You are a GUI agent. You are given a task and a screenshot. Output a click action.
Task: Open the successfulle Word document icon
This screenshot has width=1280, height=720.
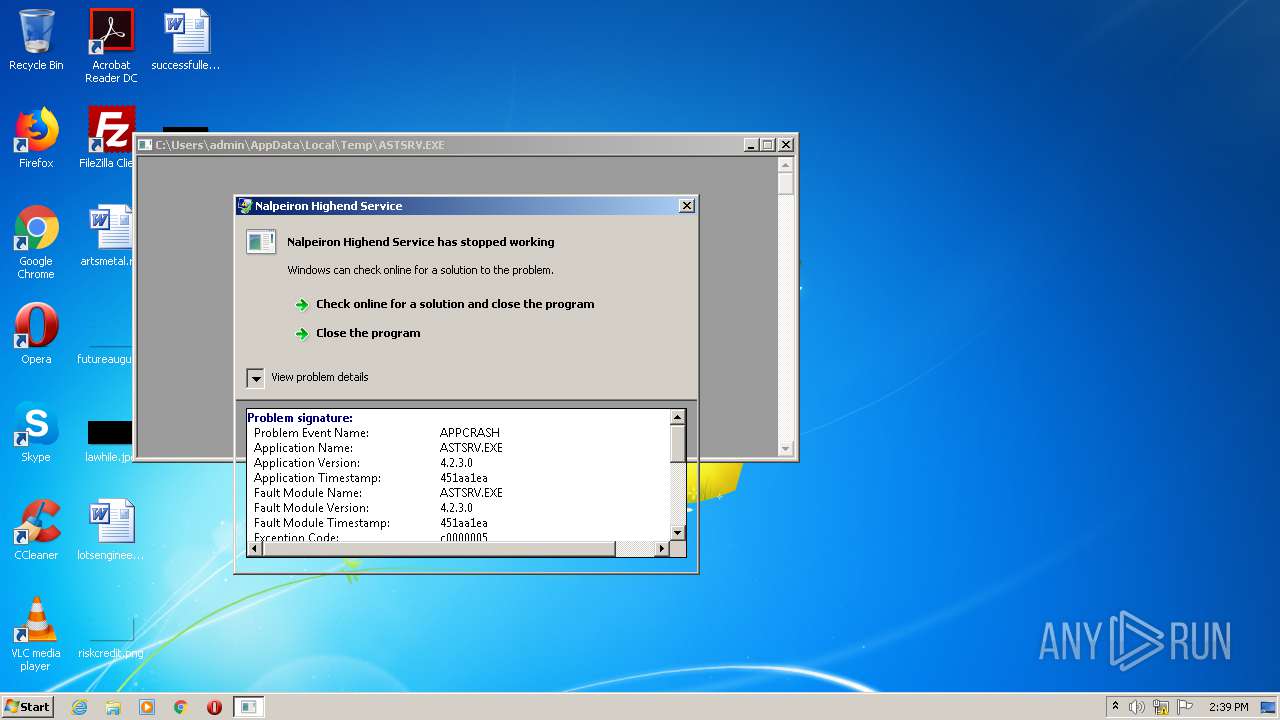[x=186, y=40]
